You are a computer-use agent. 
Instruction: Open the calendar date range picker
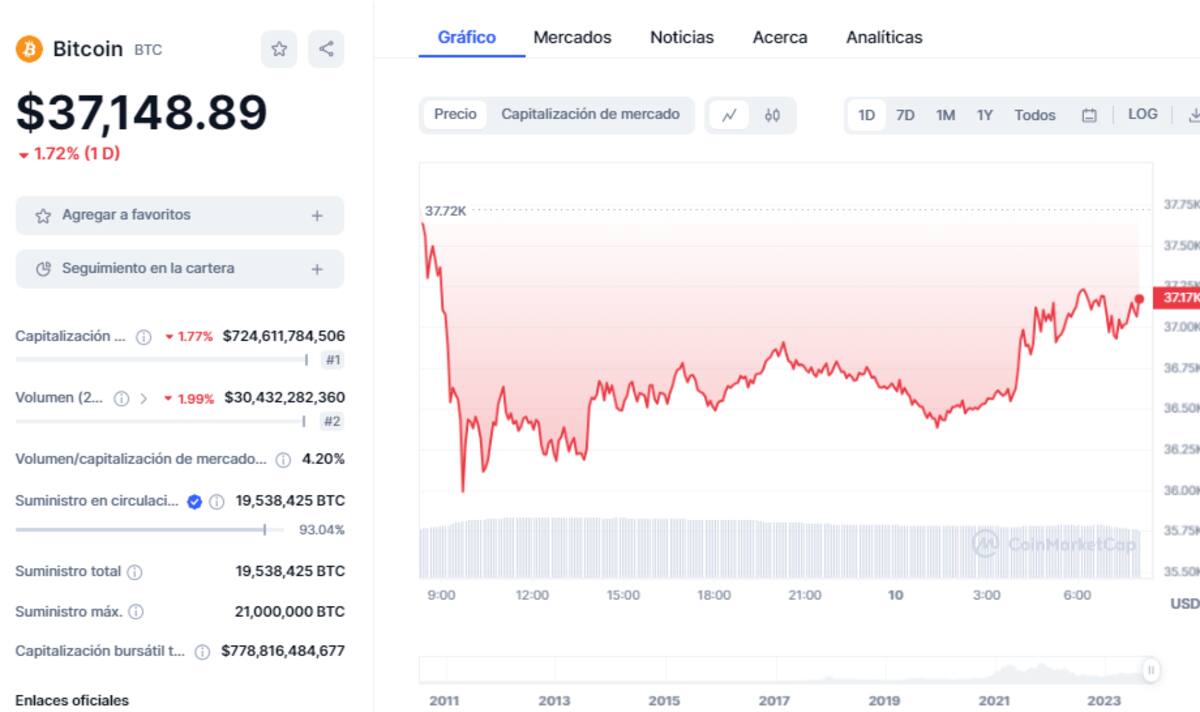click(1089, 115)
